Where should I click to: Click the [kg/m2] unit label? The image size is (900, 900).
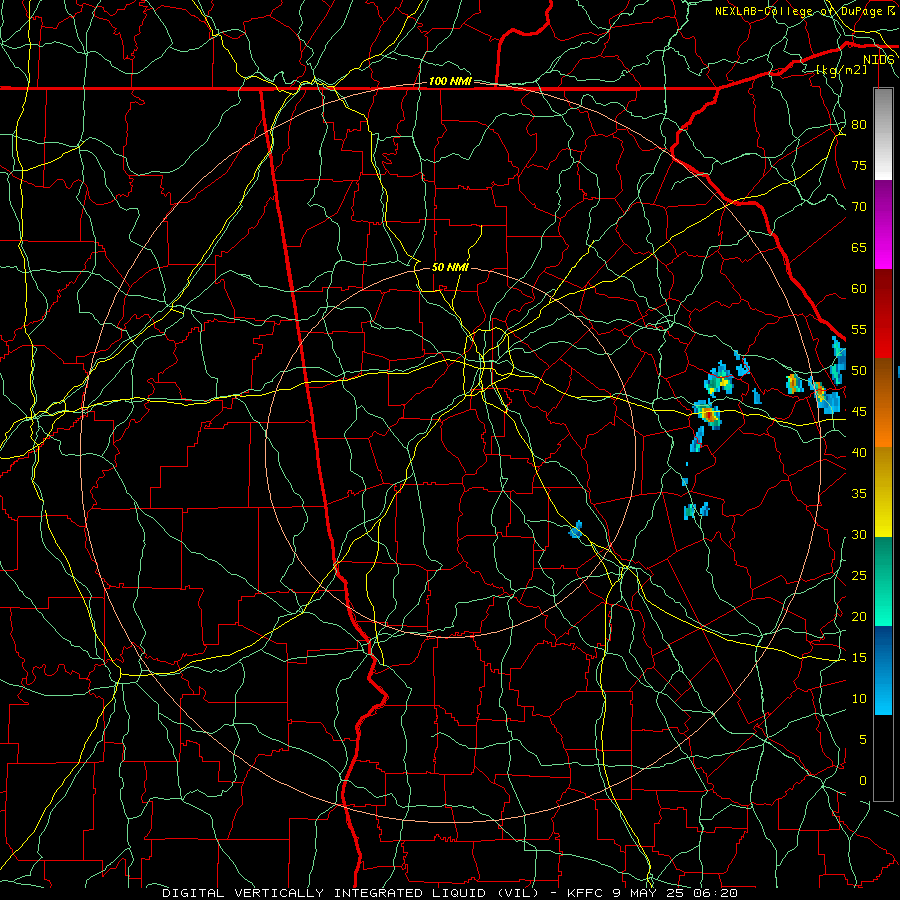click(841, 69)
